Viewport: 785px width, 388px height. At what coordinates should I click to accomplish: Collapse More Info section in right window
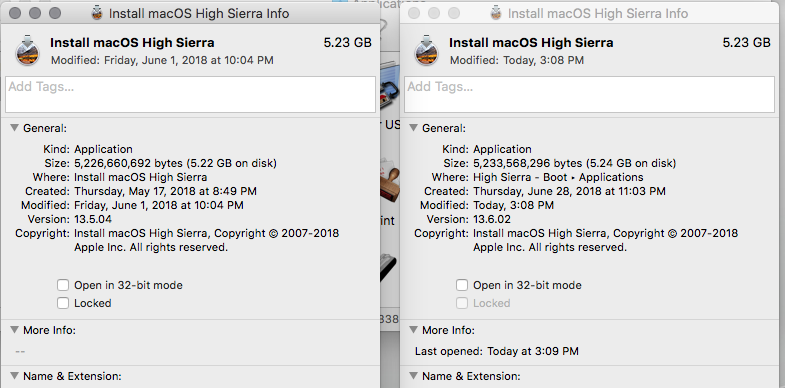click(413, 330)
